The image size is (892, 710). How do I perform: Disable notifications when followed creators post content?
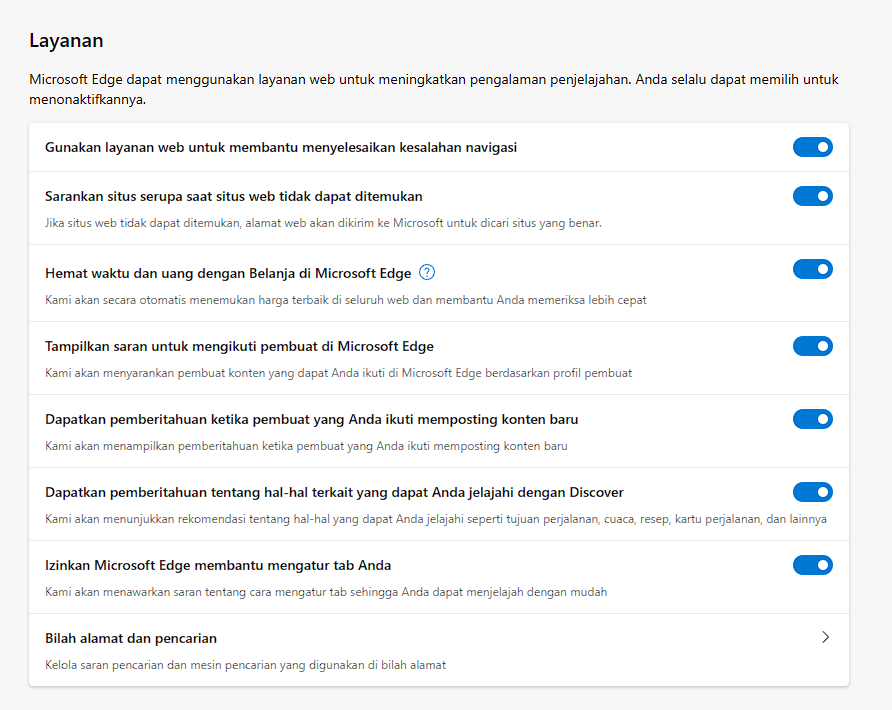tap(812, 419)
